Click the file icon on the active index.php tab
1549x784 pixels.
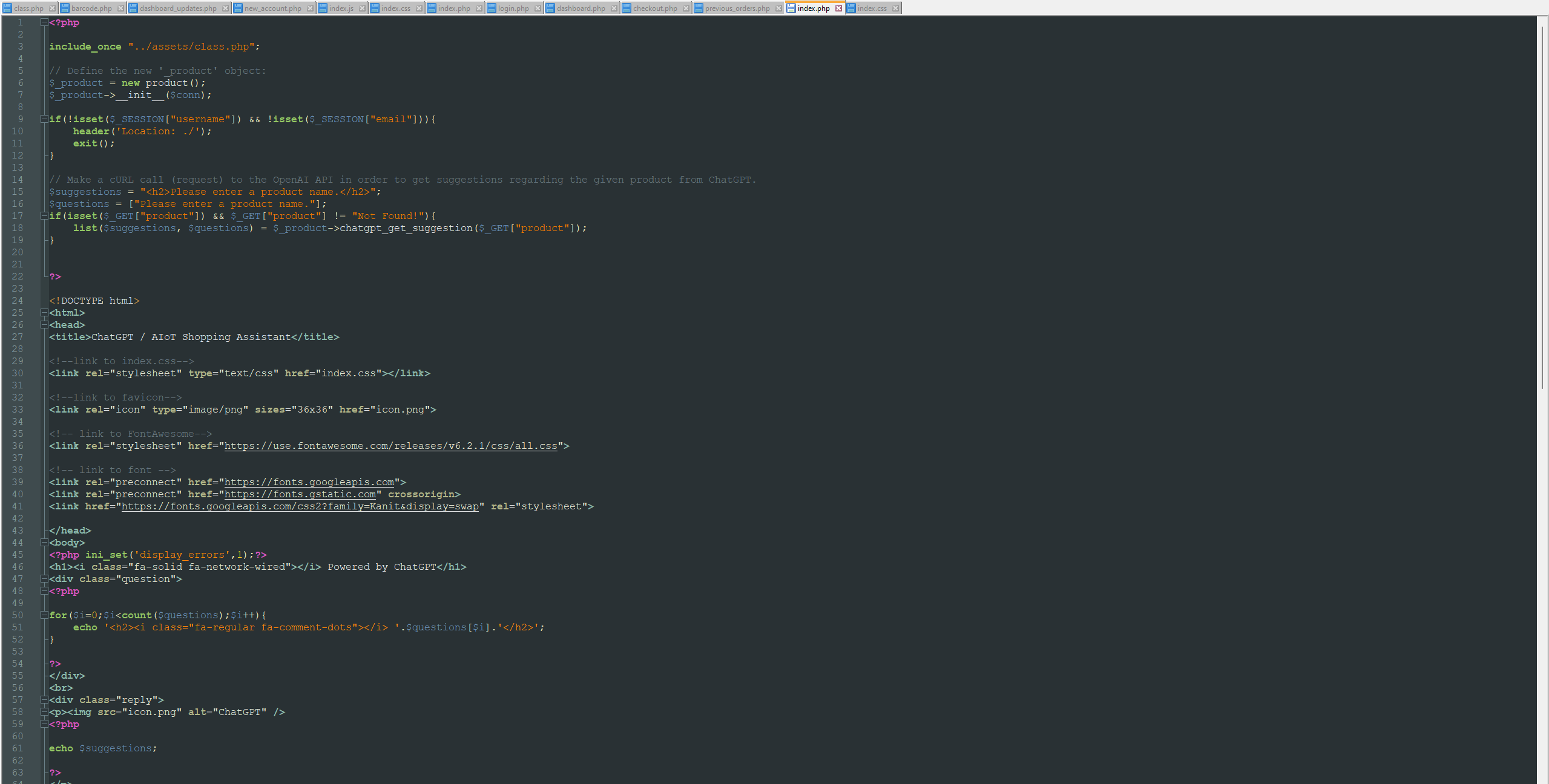tap(792, 8)
